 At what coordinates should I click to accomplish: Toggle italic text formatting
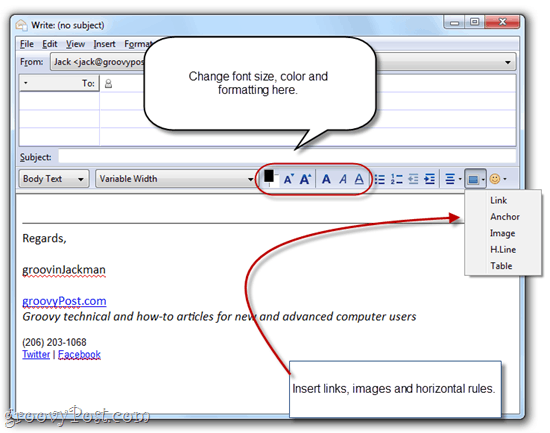(x=343, y=179)
